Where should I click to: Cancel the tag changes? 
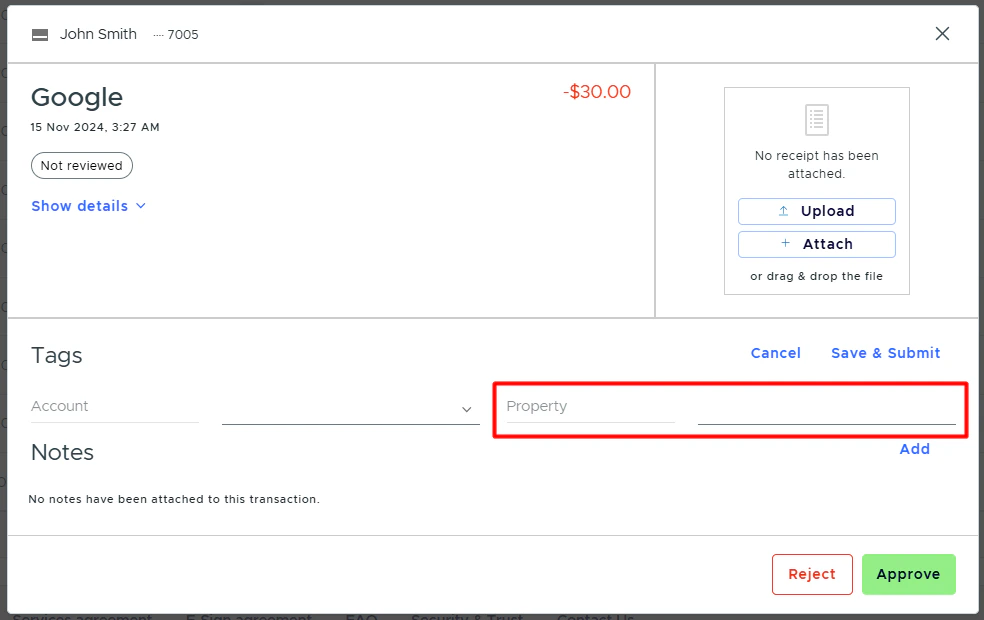pos(775,352)
